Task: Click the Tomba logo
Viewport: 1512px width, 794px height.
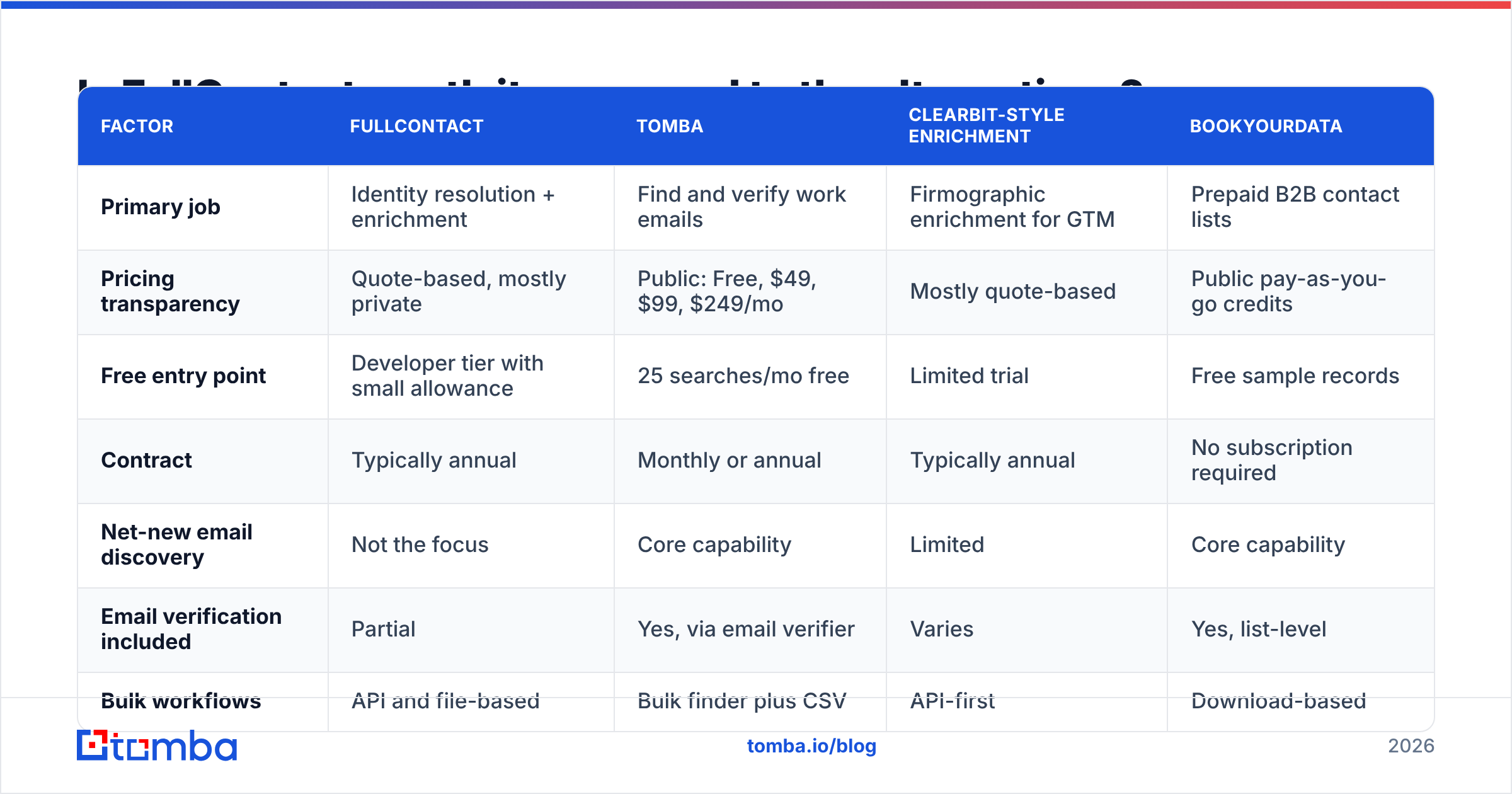Action: pos(157,746)
